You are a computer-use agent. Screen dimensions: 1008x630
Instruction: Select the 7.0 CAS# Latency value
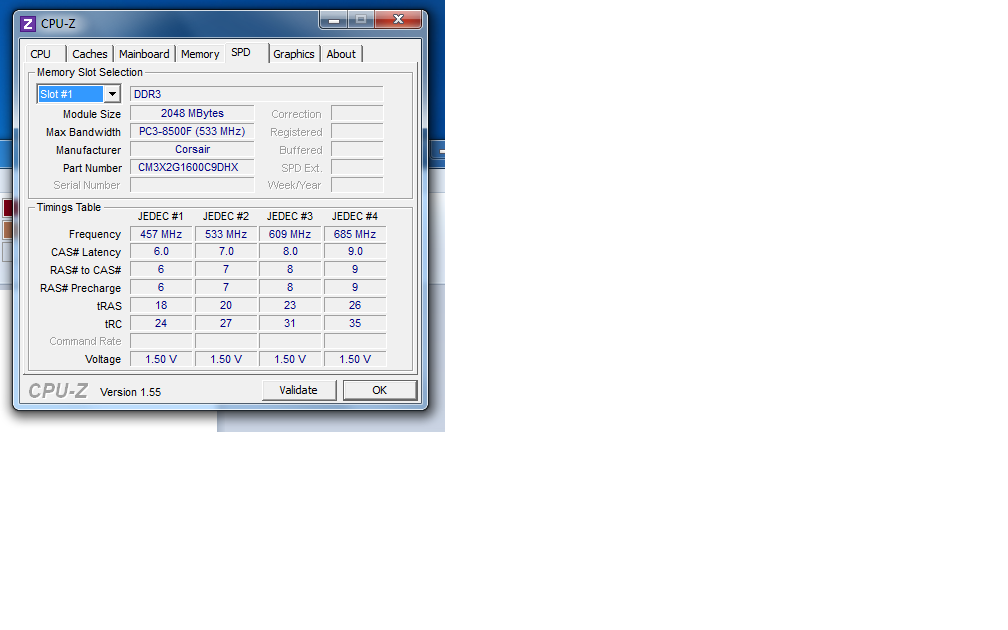(x=226, y=251)
